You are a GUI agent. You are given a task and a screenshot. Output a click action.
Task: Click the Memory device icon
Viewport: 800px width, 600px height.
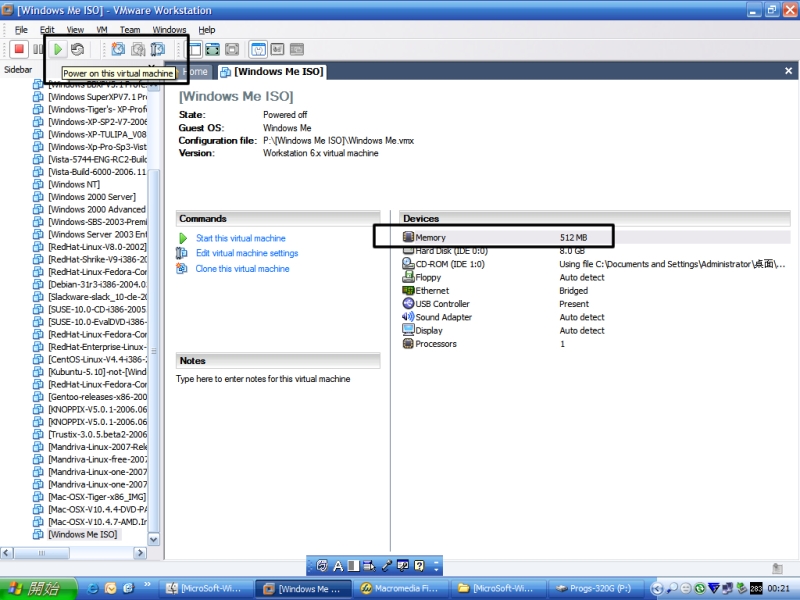[408, 237]
